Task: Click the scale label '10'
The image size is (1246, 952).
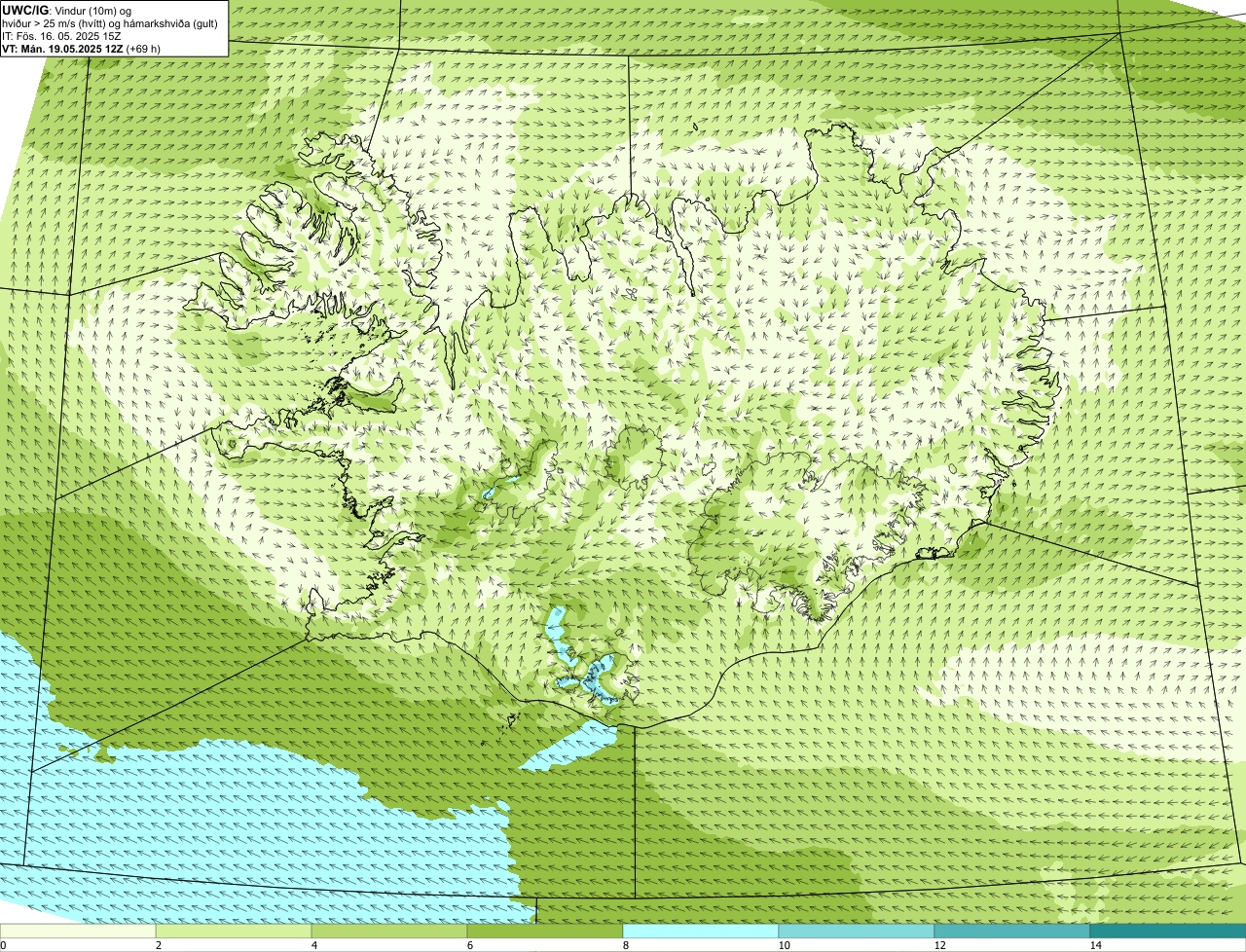Action: [x=784, y=945]
